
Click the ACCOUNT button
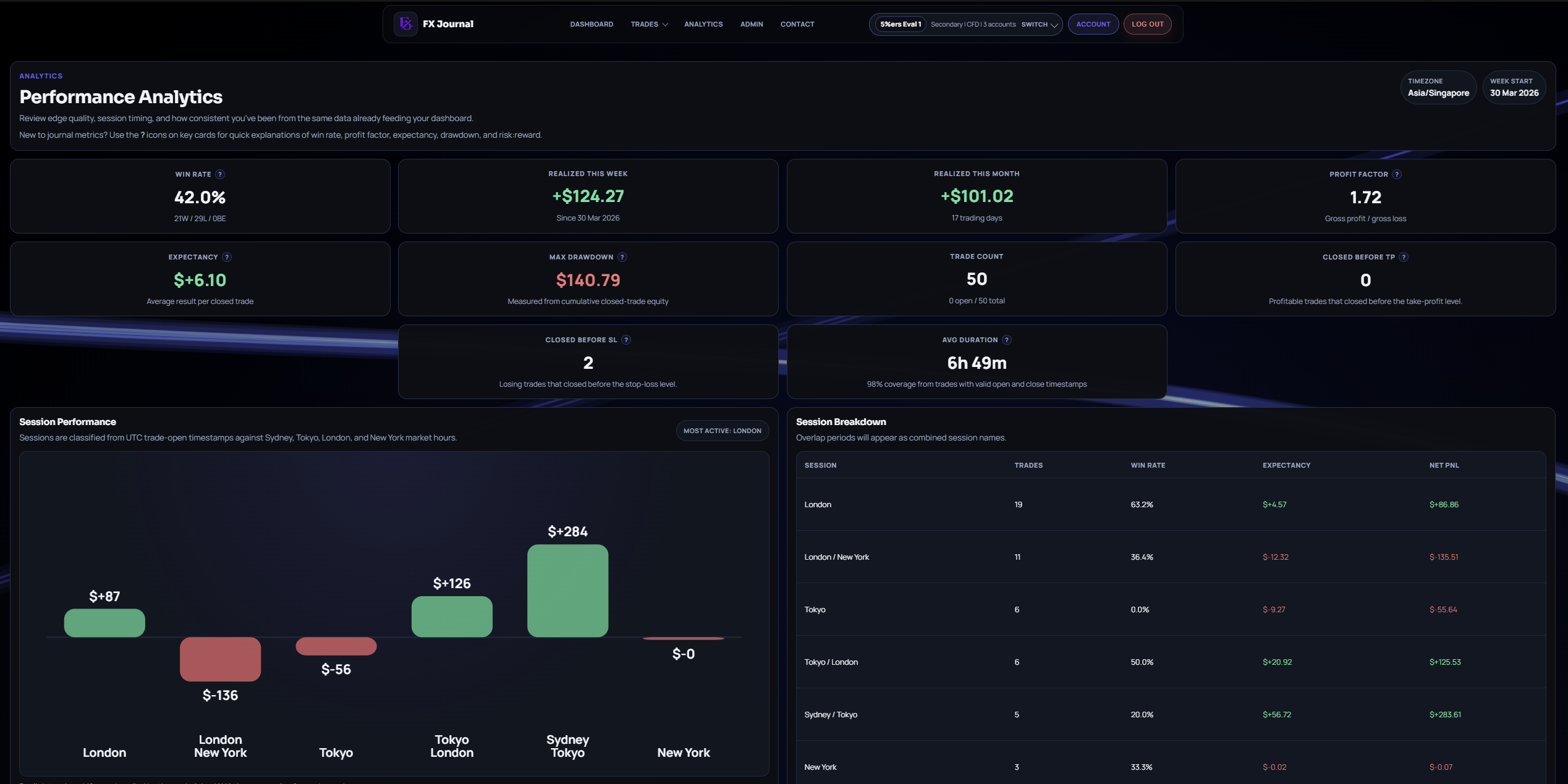pyautogui.click(x=1093, y=24)
